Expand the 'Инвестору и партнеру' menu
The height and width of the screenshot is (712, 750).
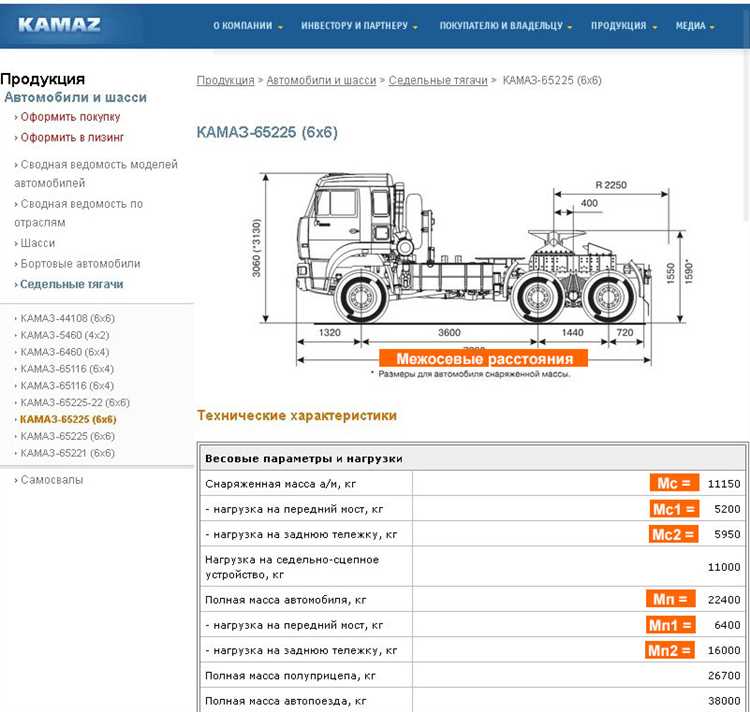pyautogui.click(x=359, y=26)
